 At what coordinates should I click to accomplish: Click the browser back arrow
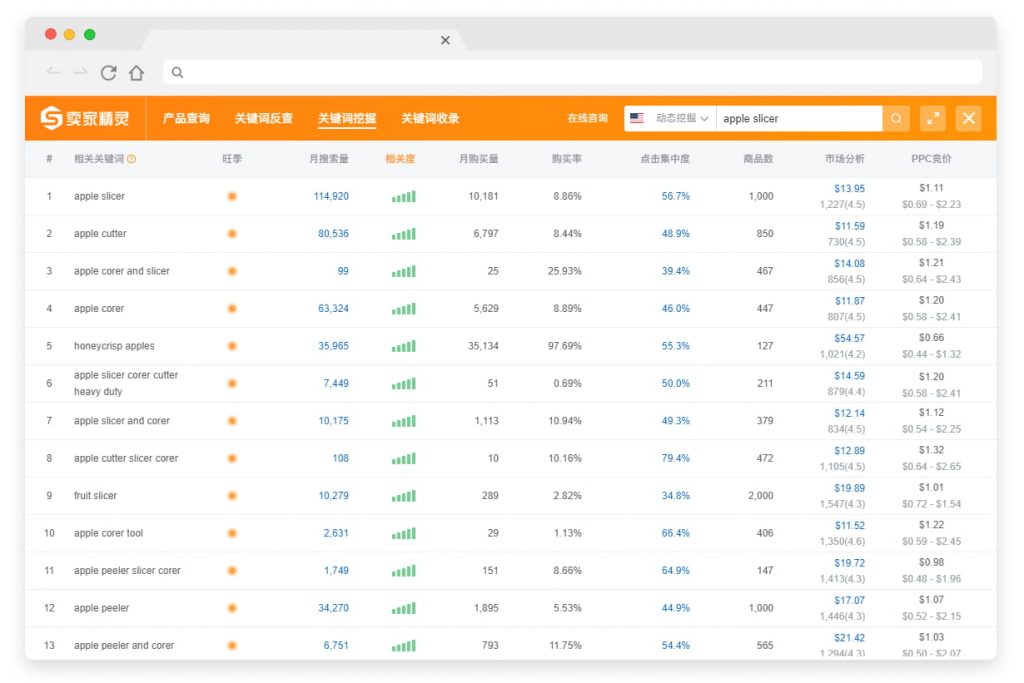54,72
